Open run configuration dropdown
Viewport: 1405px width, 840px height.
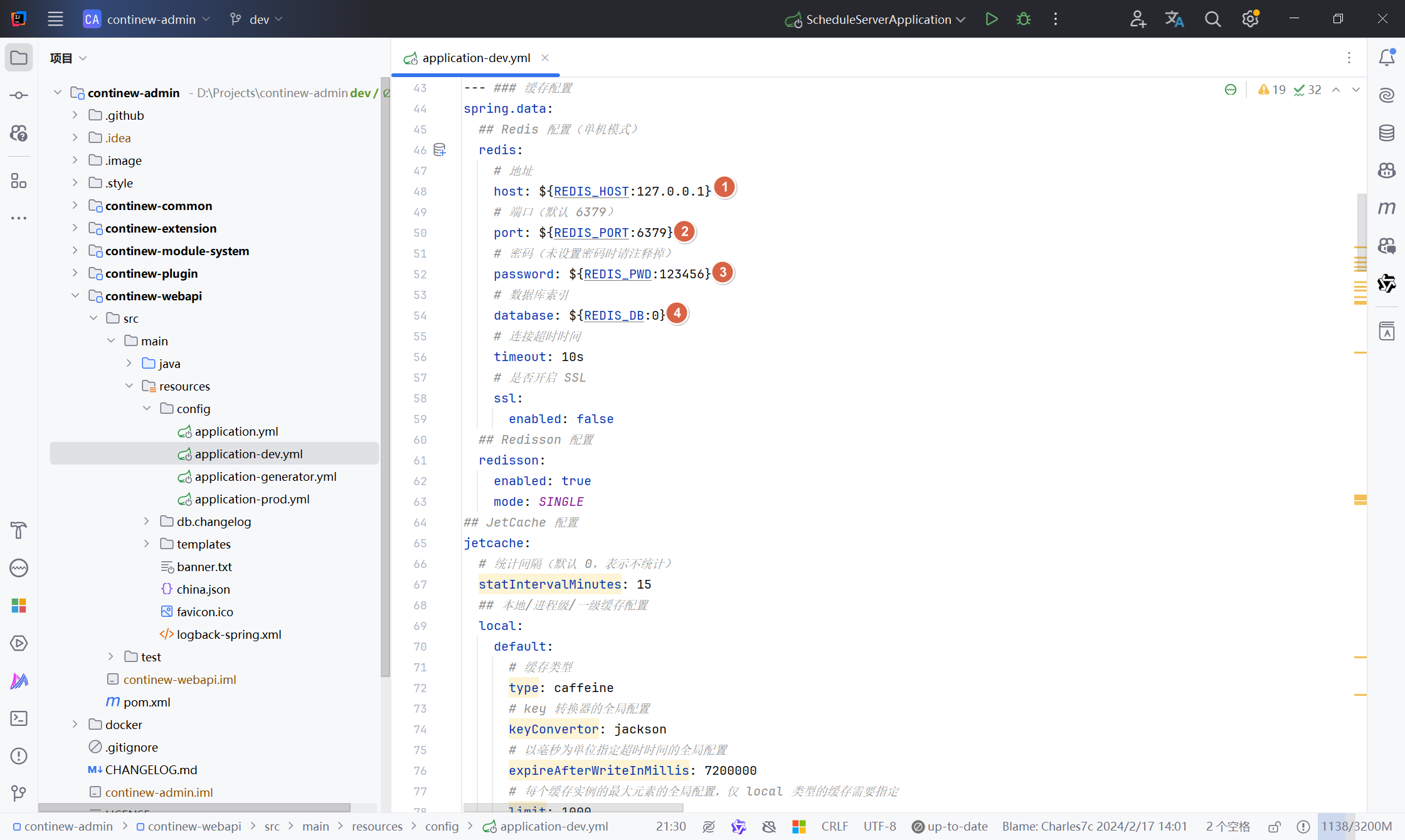click(876, 19)
